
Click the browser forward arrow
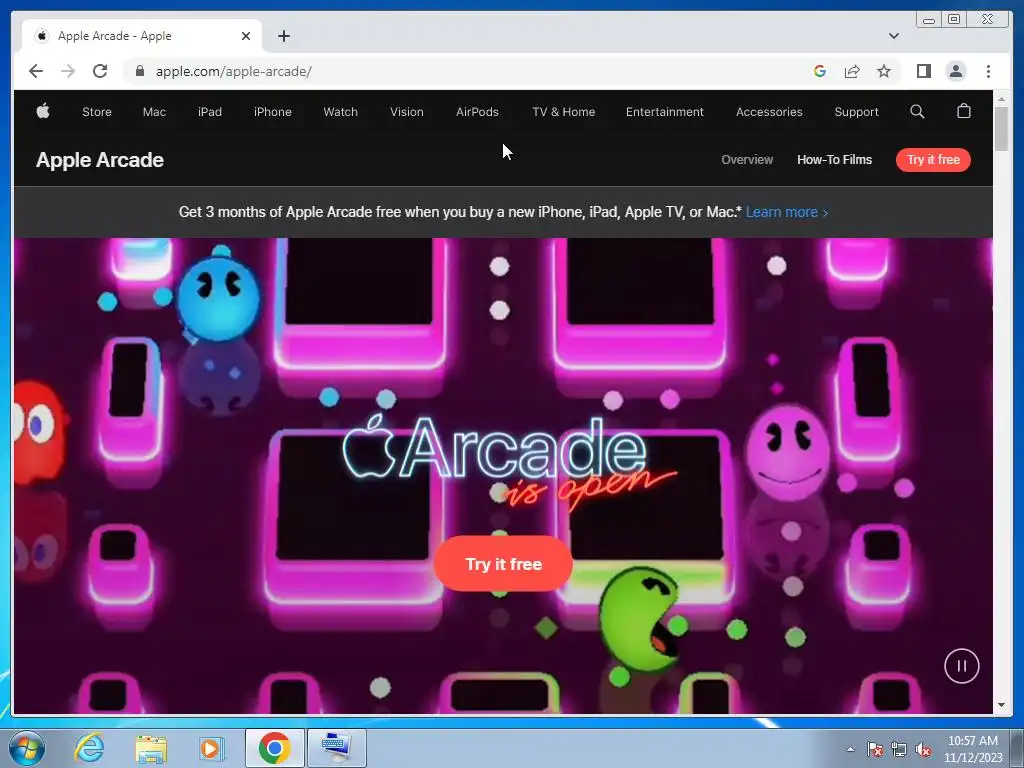click(68, 71)
